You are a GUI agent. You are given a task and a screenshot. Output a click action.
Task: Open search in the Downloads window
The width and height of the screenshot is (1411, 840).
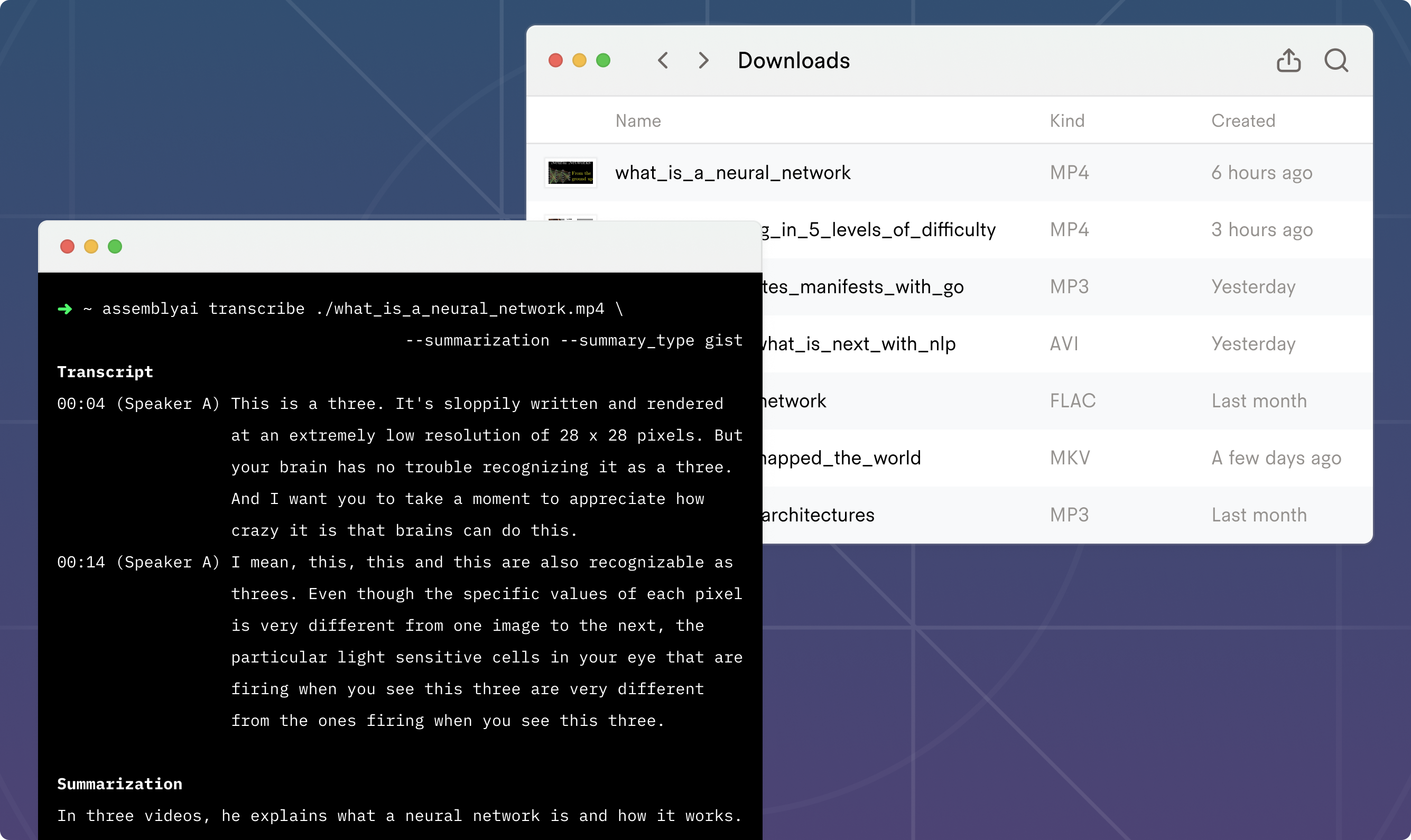[x=1336, y=61]
